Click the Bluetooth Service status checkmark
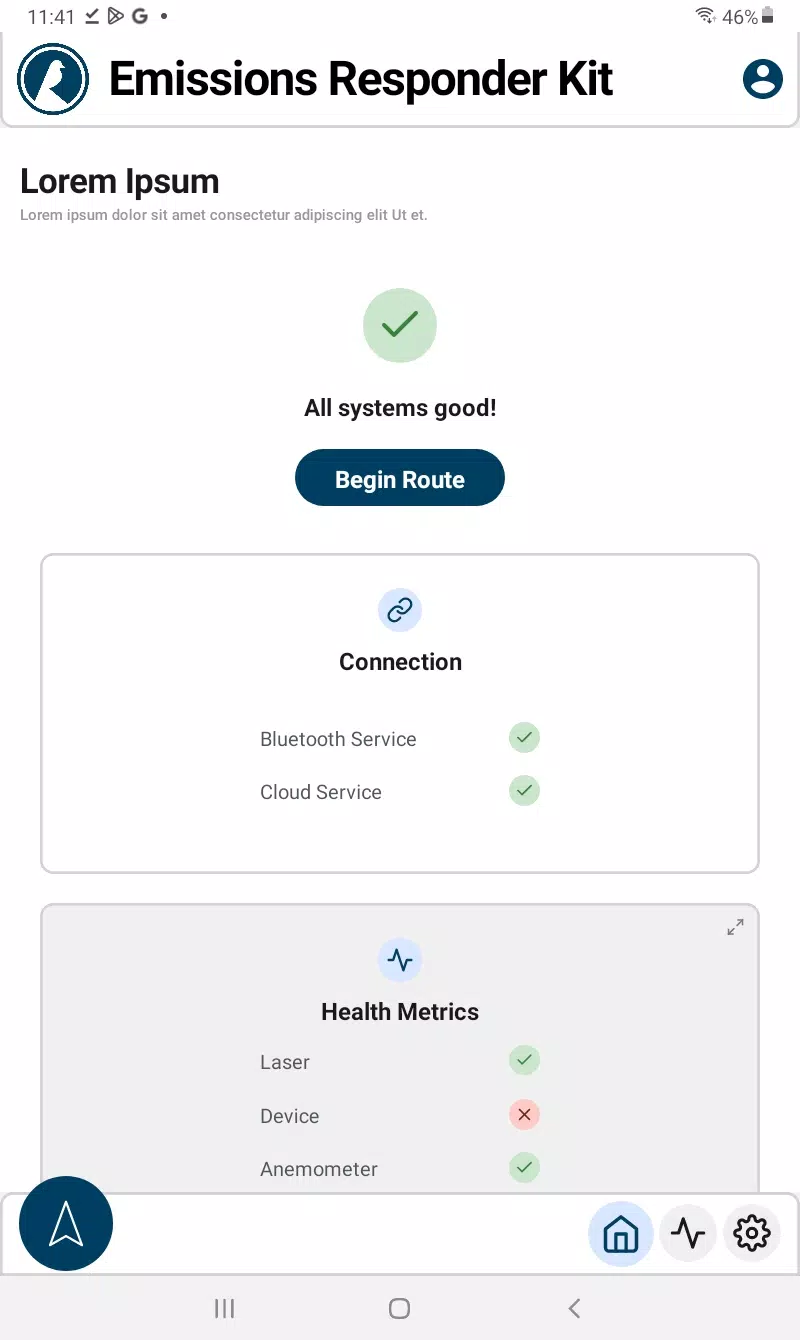Image resolution: width=800 pixels, height=1340 pixels. tap(524, 738)
